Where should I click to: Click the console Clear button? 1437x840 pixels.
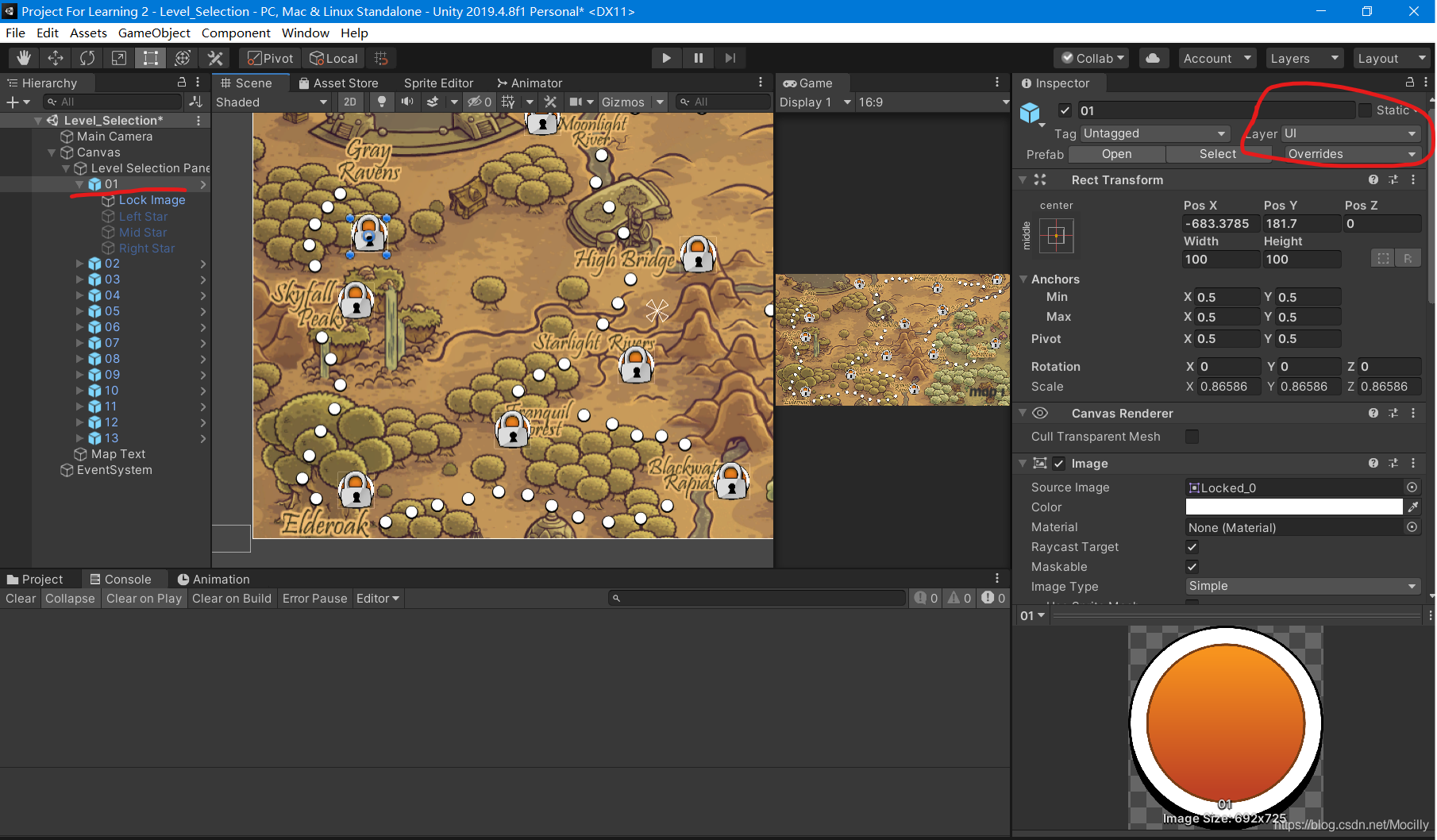pos(21,599)
